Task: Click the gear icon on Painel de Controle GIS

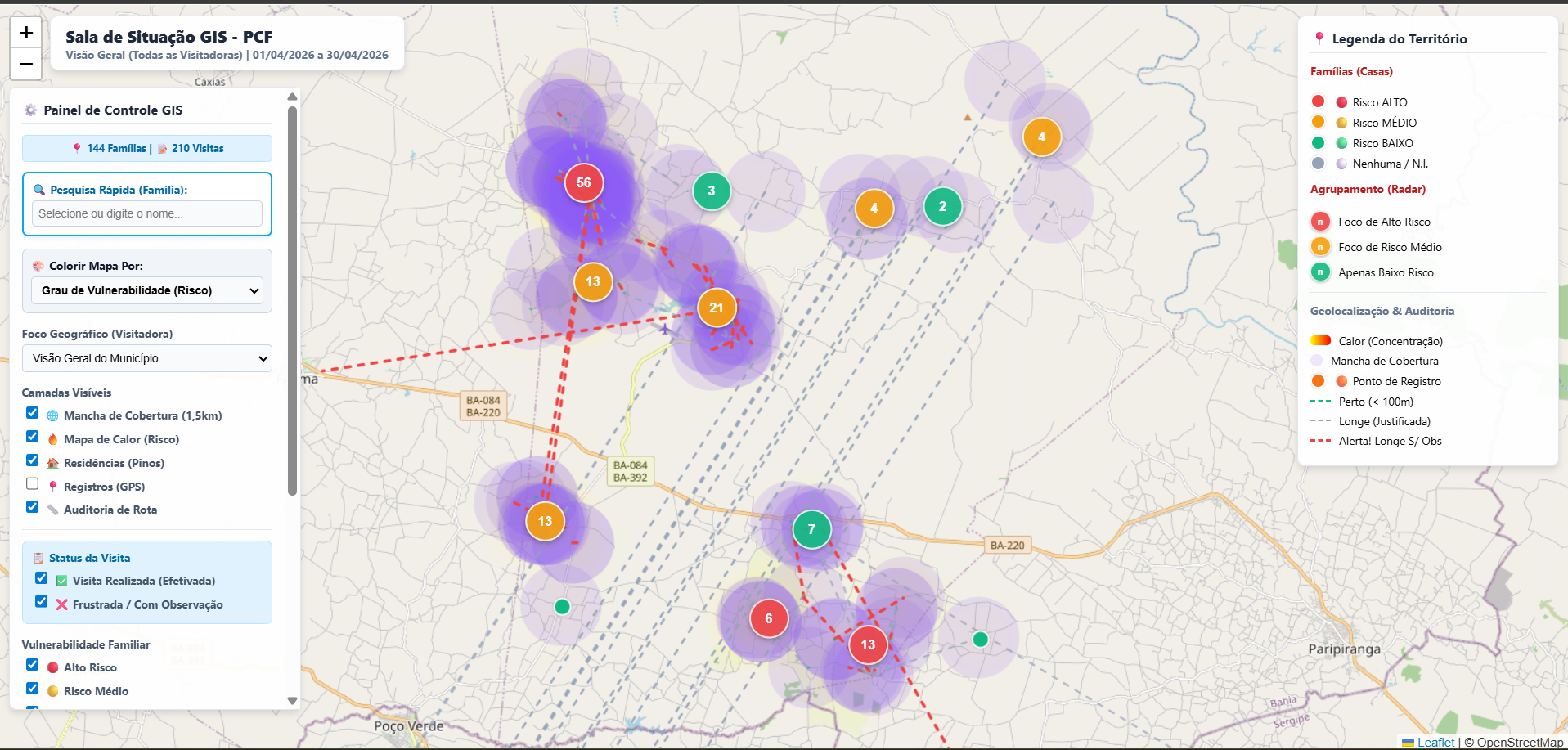Action: click(31, 109)
